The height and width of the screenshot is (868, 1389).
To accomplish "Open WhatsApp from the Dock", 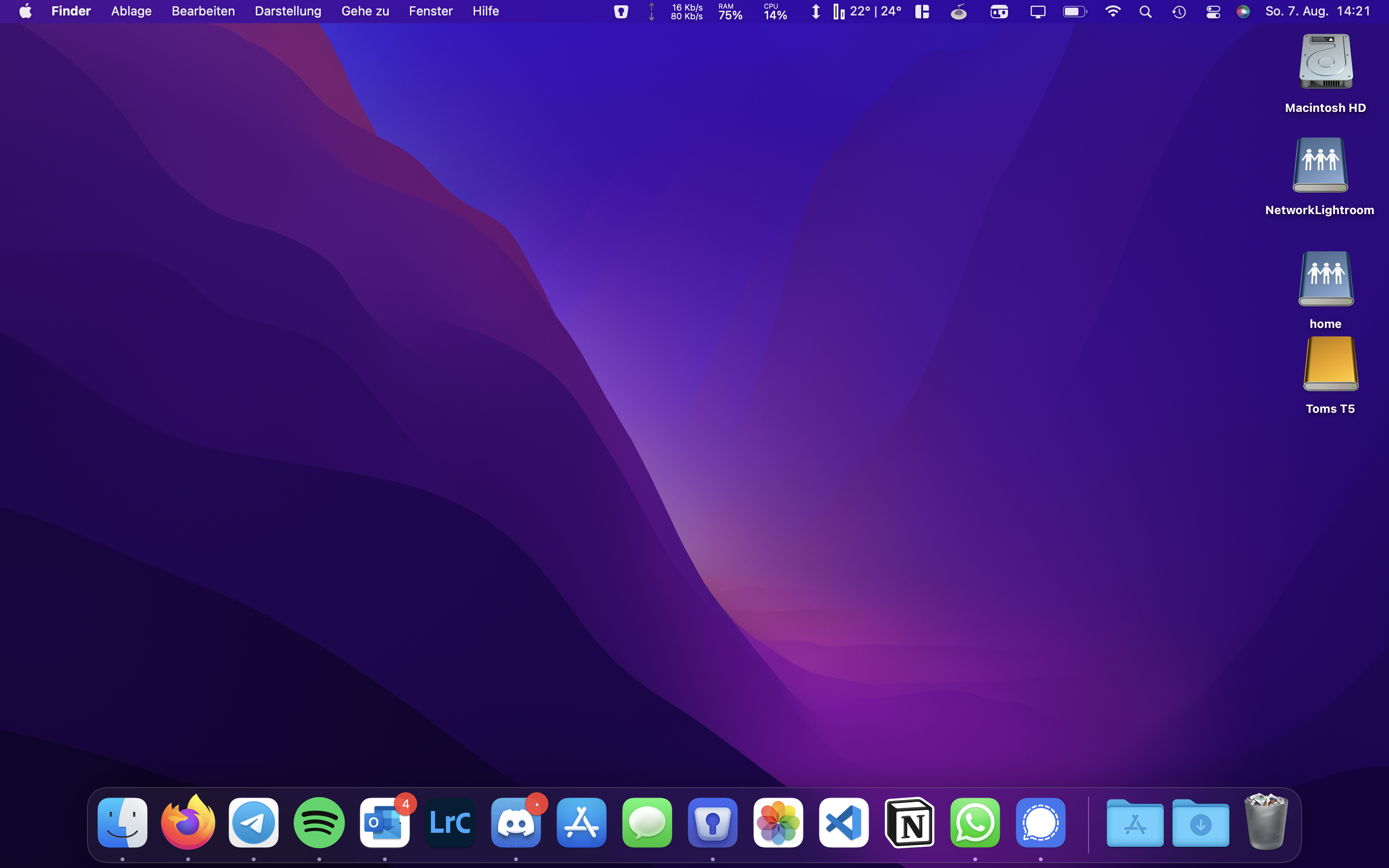I will click(975, 823).
